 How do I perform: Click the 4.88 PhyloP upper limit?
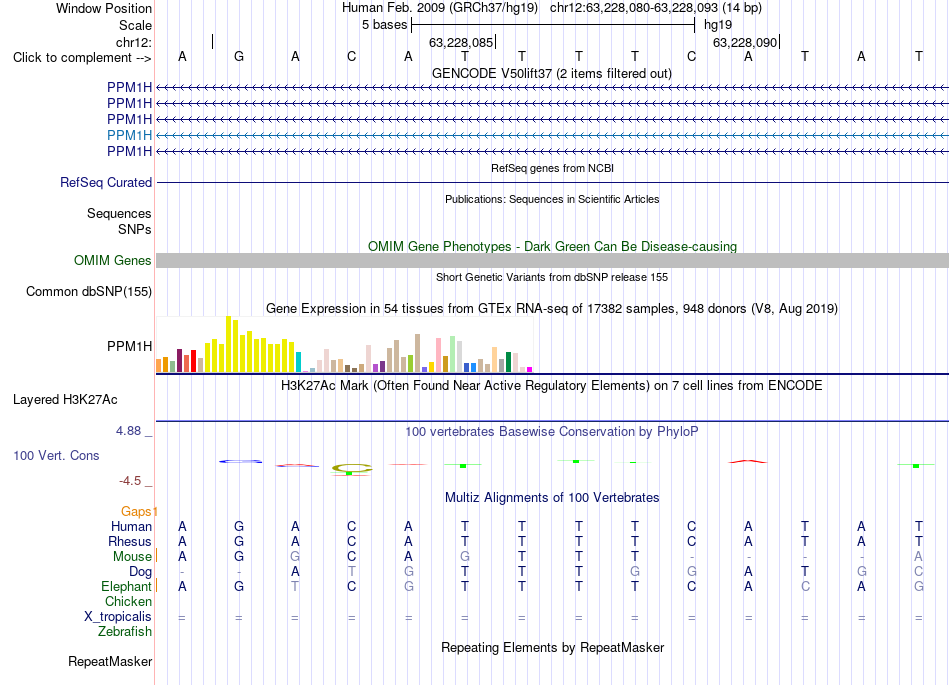pos(128,431)
